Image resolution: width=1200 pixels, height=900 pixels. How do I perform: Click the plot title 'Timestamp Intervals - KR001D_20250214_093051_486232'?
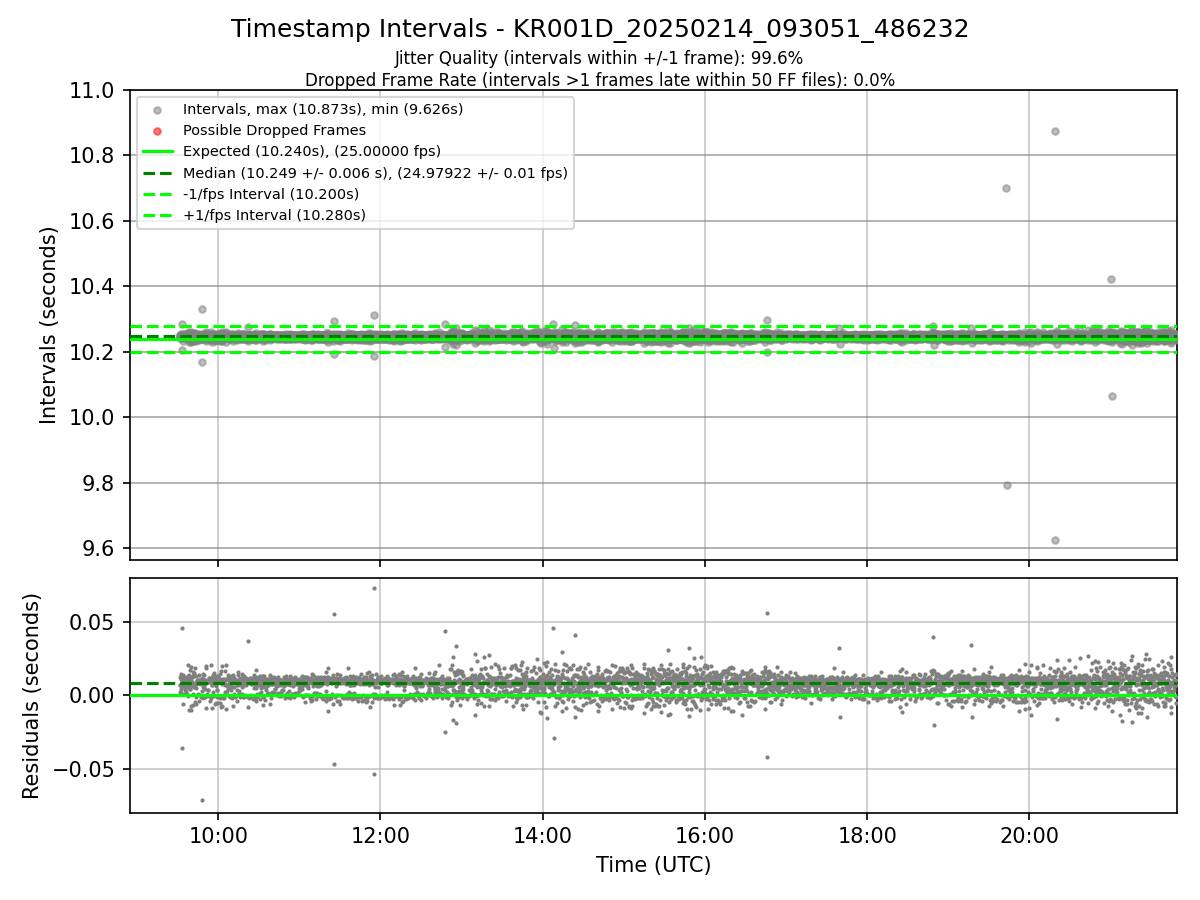pos(600,29)
